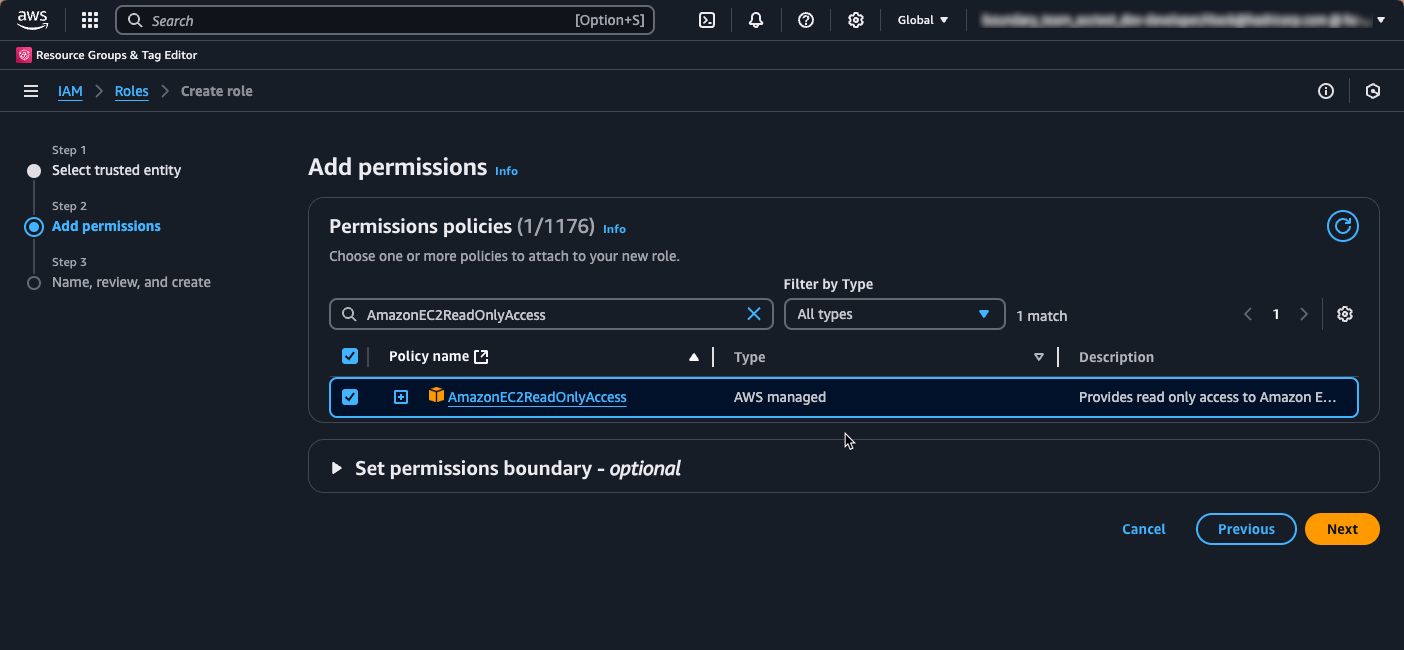Image resolution: width=1404 pixels, height=650 pixels.
Task: Open the services grid menu
Action: pos(90,20)
